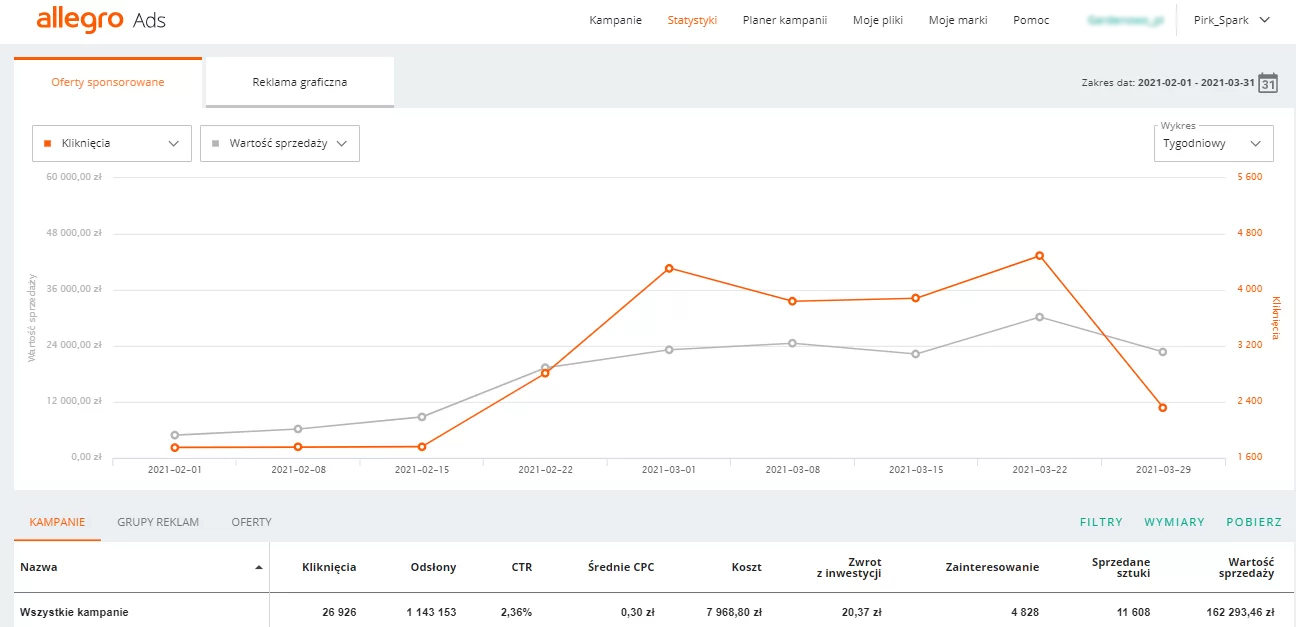Open the date range calendar icon
1296x627 pixels.
click(1267, 83)
